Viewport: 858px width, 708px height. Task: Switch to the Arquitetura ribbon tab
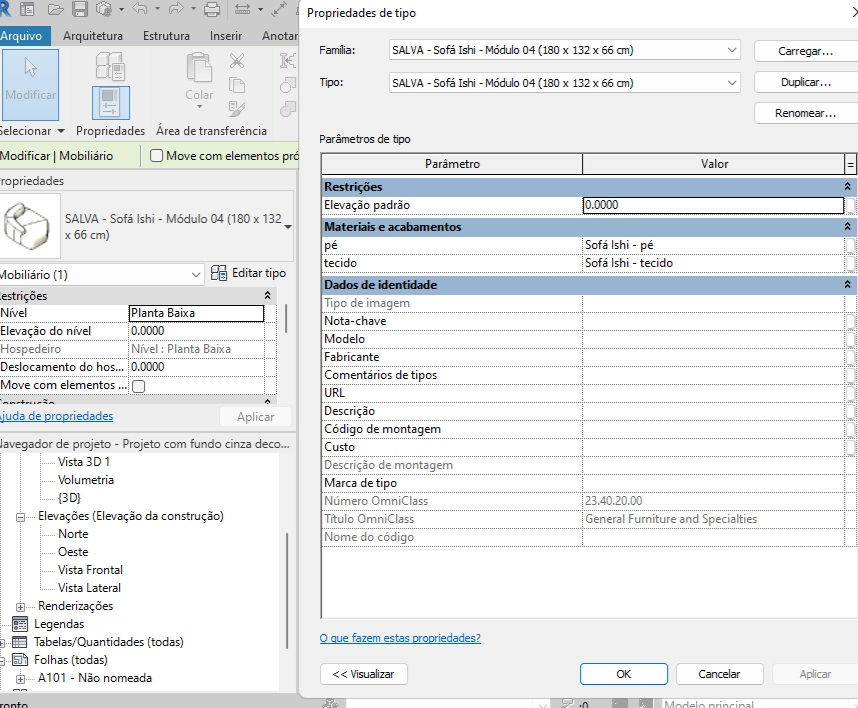[x=92, y=36]
